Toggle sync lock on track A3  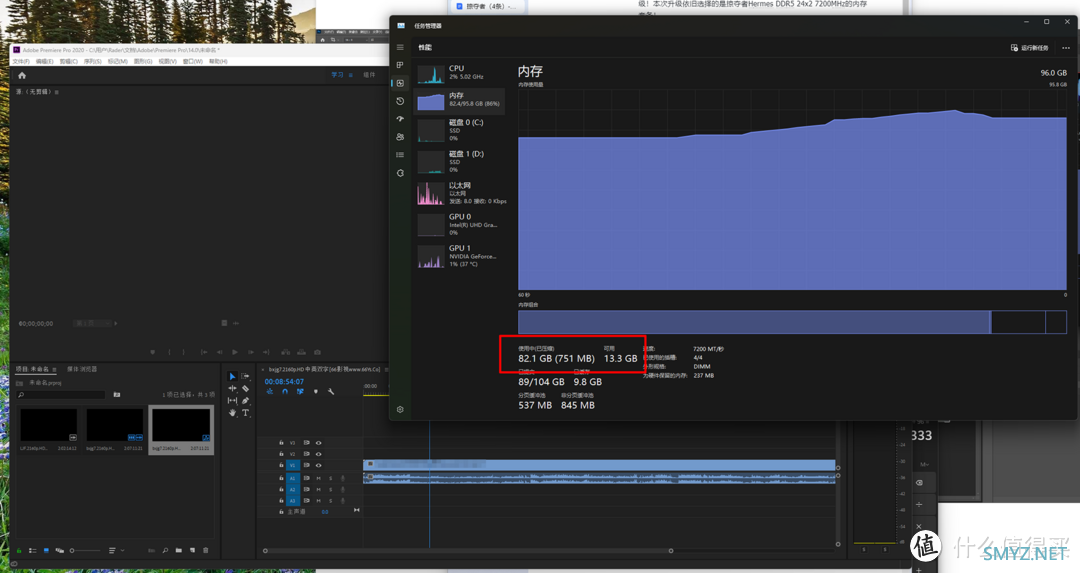tap(307, 501)
